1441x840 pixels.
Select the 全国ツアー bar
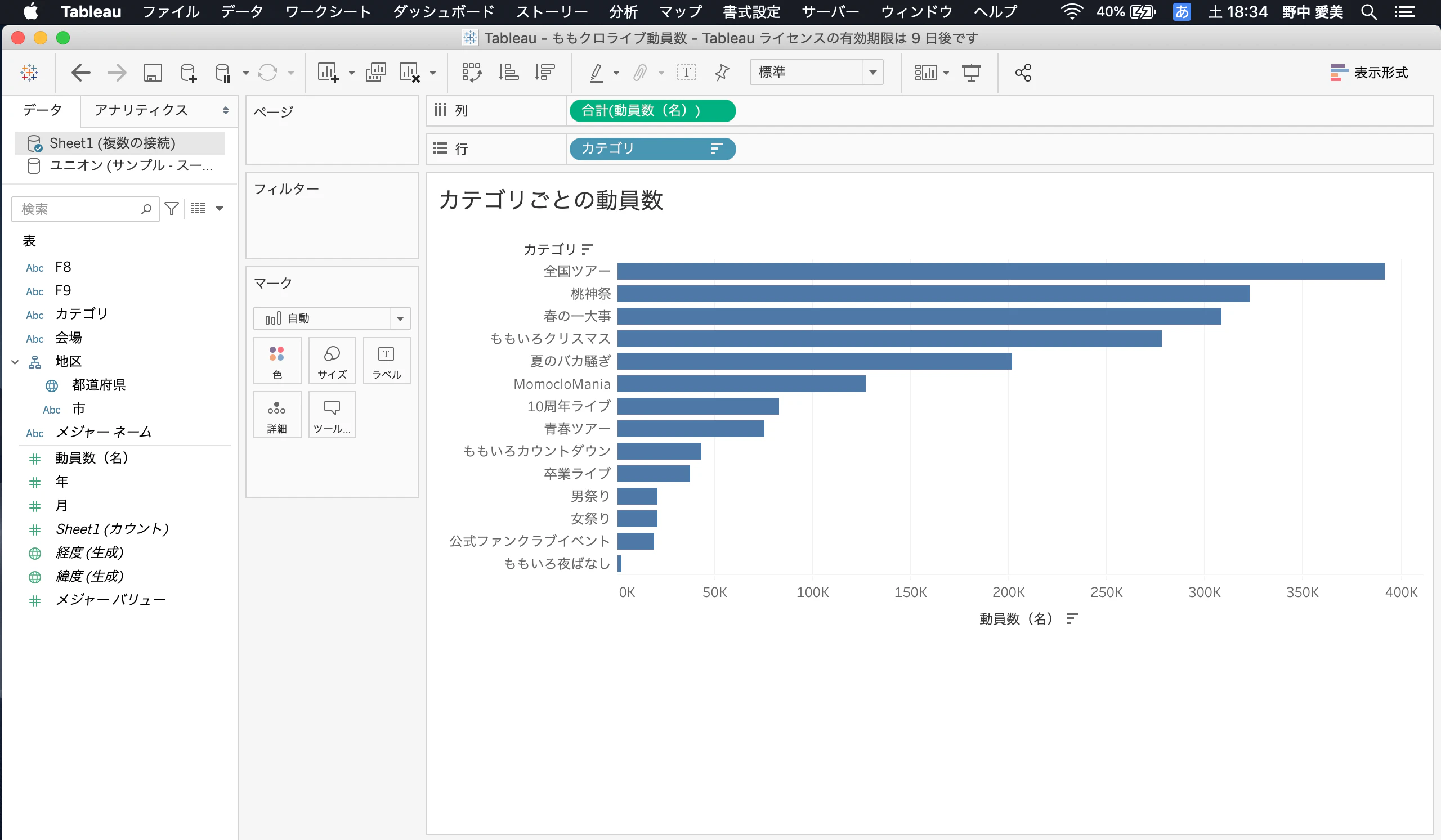[1001, 271]
